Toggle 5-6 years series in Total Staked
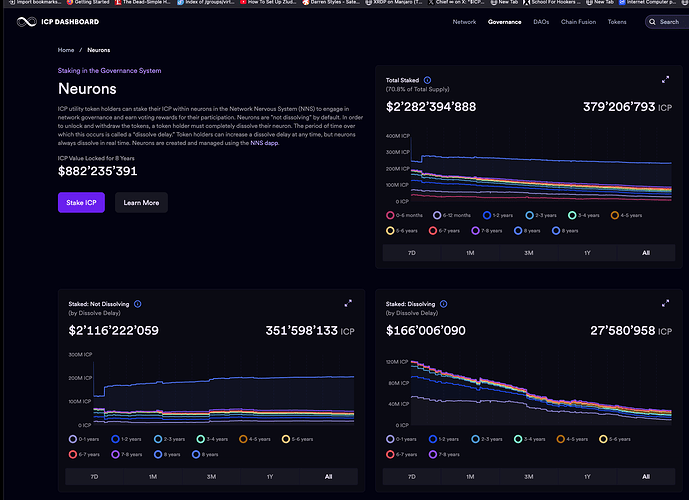The image size is (689, 500). pos(402,231)
